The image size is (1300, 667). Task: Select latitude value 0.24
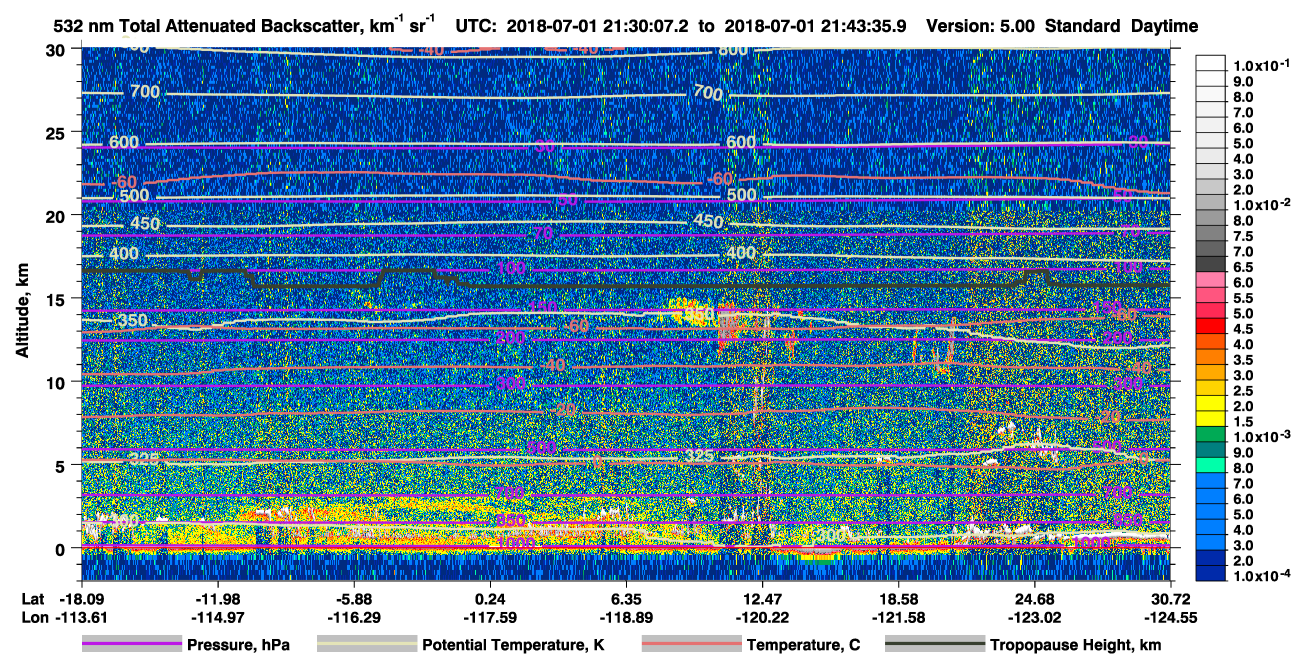(x=490, y=597)
